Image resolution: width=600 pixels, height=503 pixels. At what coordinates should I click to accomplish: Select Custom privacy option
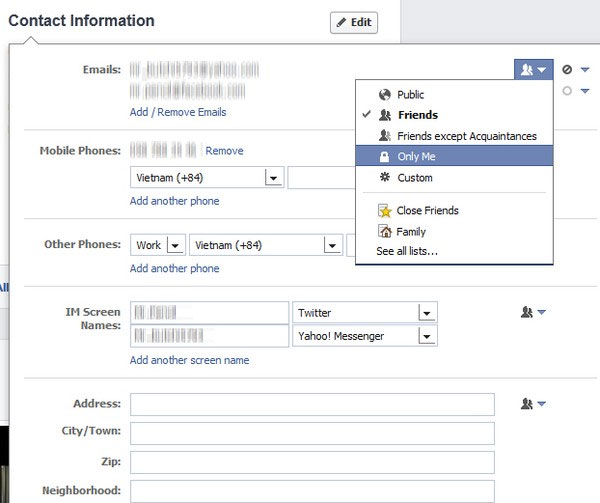pyautogui.click(x=454, y=177)
